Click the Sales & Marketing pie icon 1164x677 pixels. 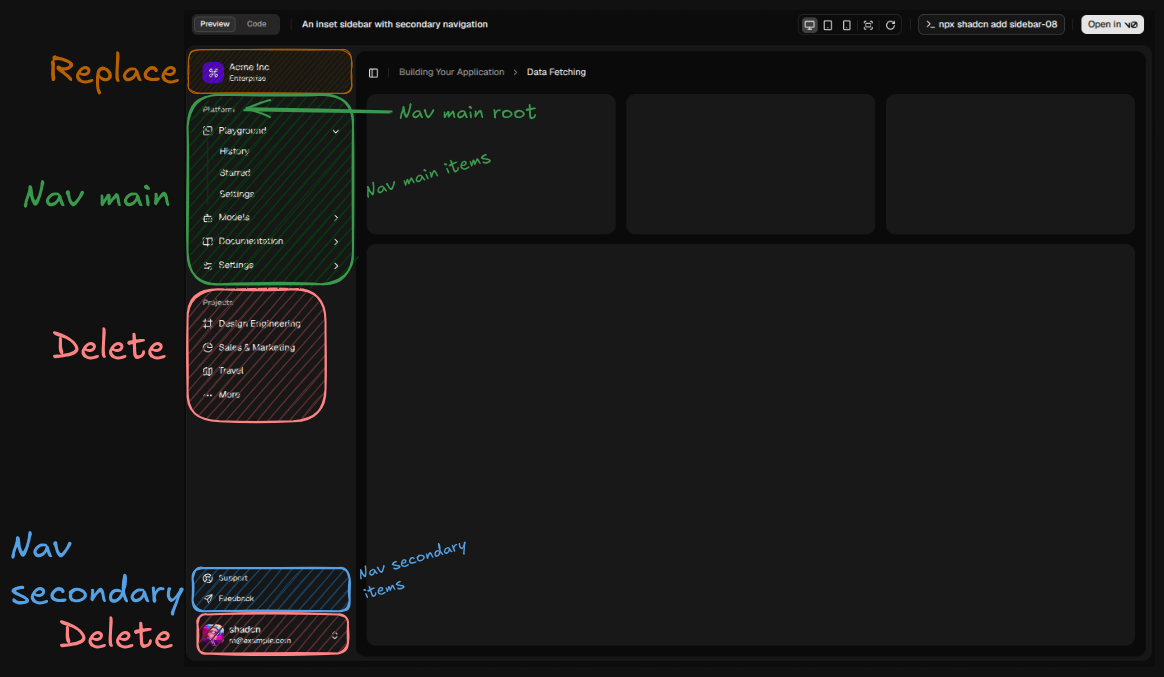click(x=207, y=348)
